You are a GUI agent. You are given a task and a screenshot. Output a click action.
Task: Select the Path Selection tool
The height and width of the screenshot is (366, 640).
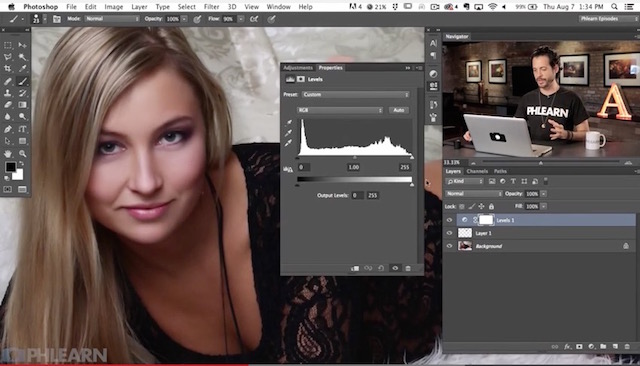point(8,141)
